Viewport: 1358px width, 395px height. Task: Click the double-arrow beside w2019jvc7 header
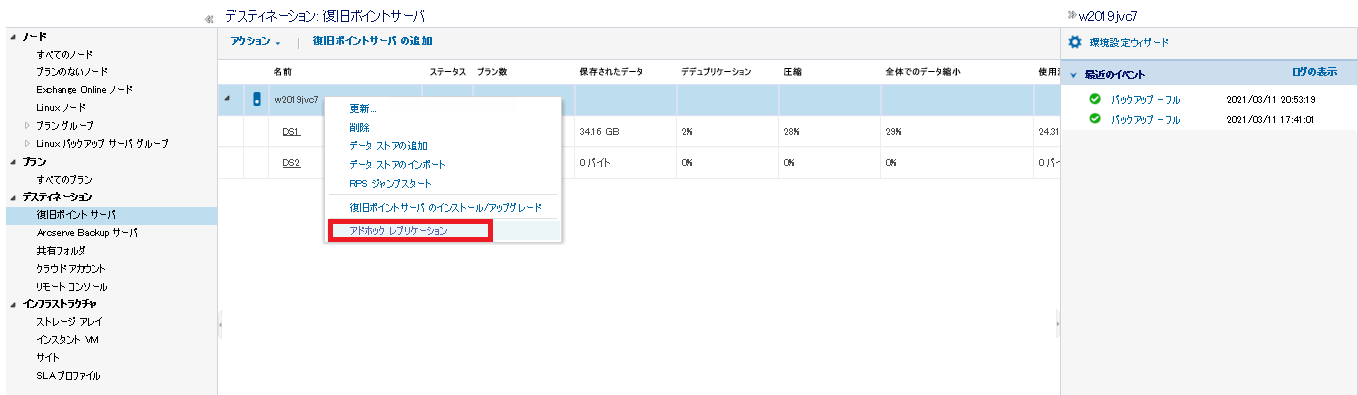coord(1072,16)
